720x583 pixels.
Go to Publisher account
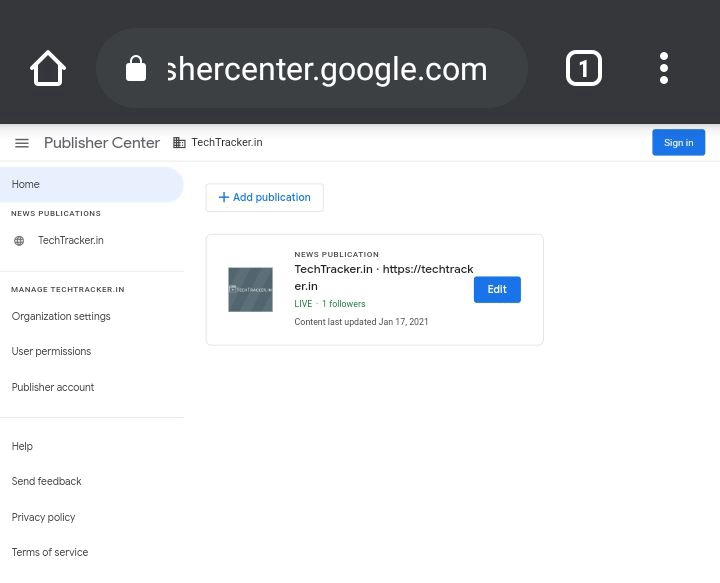pyautogui.click(x=53, y=388)
